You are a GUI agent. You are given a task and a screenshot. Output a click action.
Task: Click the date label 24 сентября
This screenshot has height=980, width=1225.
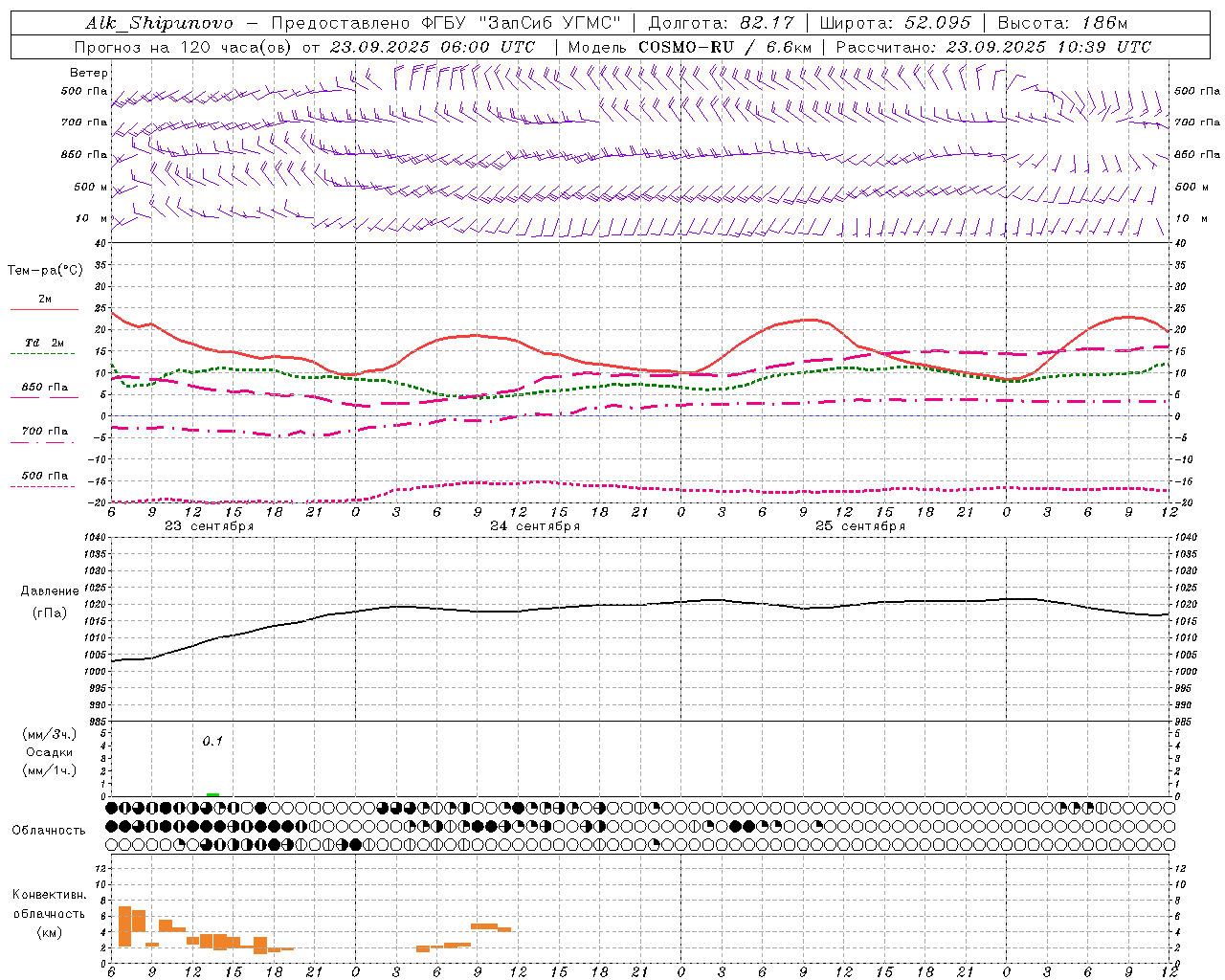point(534,526)
